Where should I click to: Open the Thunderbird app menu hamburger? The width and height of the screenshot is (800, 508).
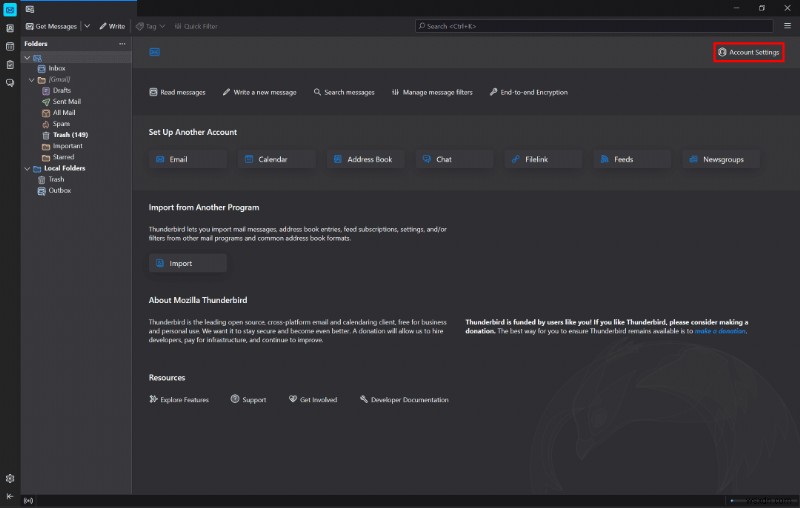[787, 26]
